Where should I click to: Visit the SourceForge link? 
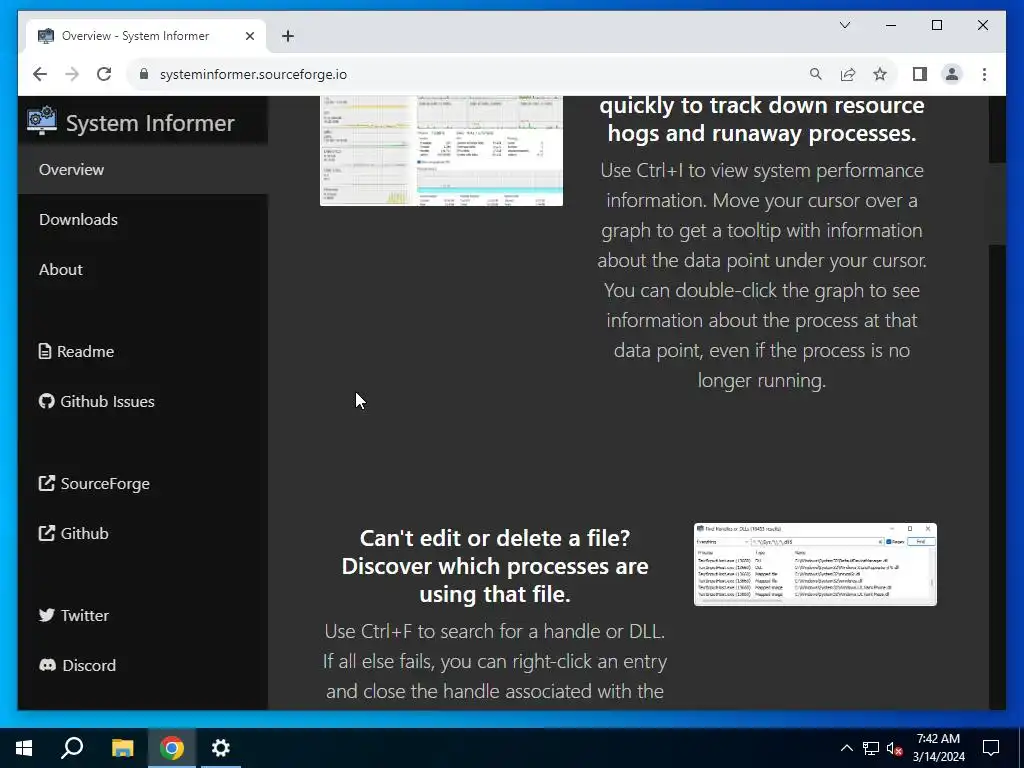coord(105,483)
